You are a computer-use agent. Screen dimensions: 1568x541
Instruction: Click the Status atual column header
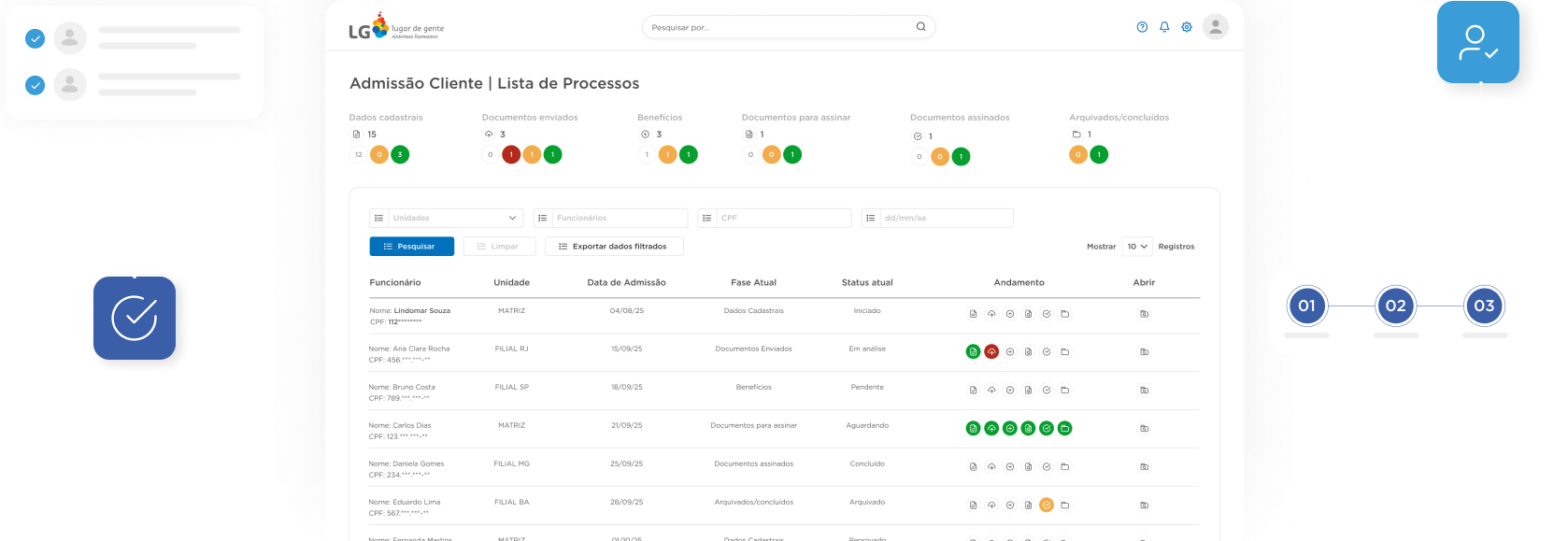point(866,282)
